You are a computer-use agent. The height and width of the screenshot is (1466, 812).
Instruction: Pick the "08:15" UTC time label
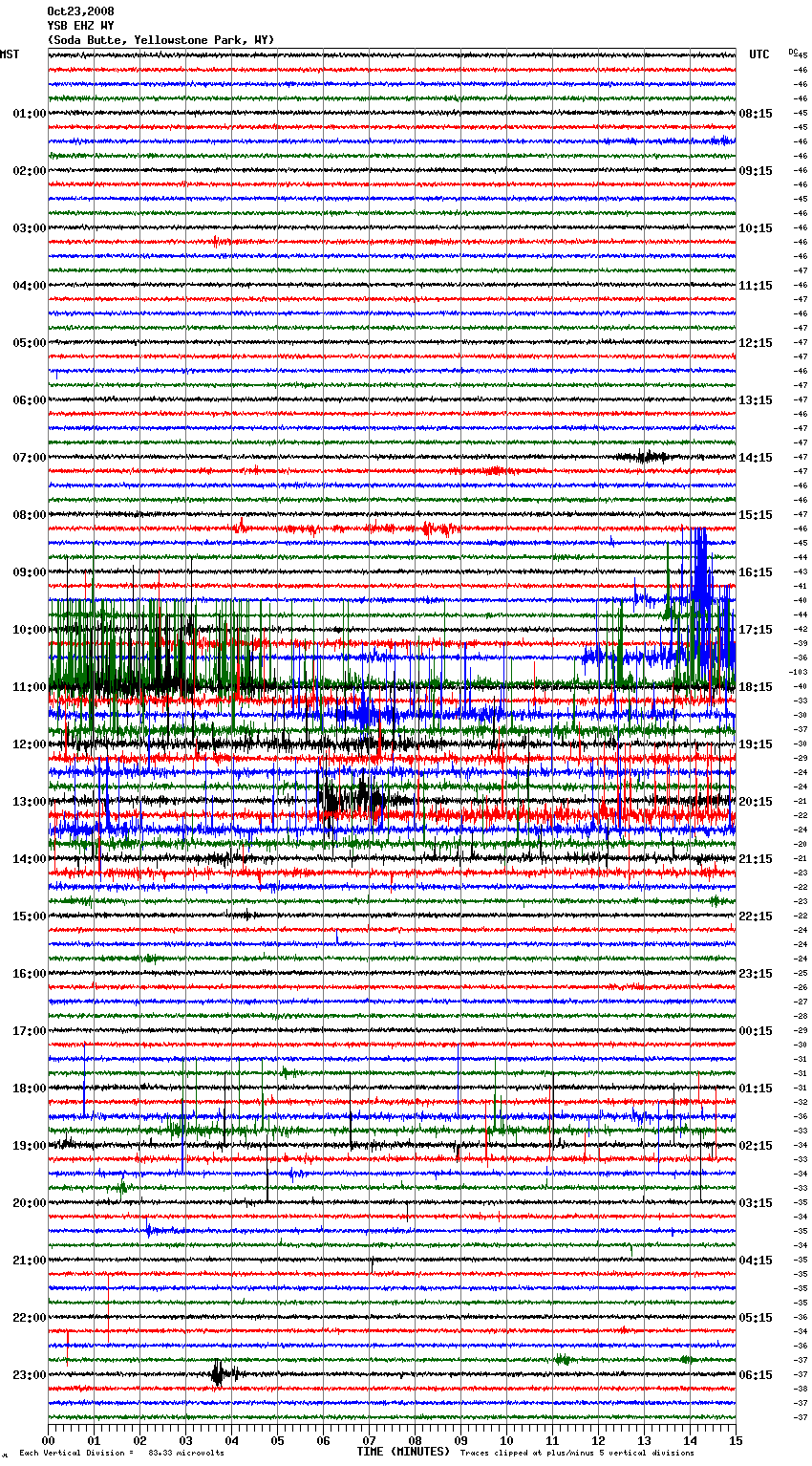[x=756, y=114]
